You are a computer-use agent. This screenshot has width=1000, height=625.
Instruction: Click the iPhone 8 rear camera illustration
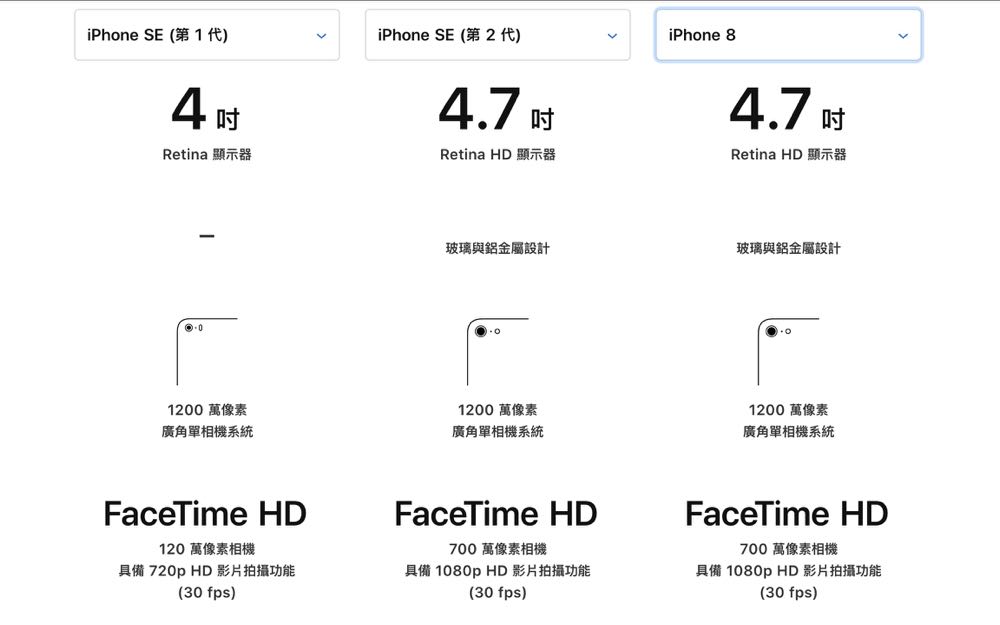coord(788,351)
